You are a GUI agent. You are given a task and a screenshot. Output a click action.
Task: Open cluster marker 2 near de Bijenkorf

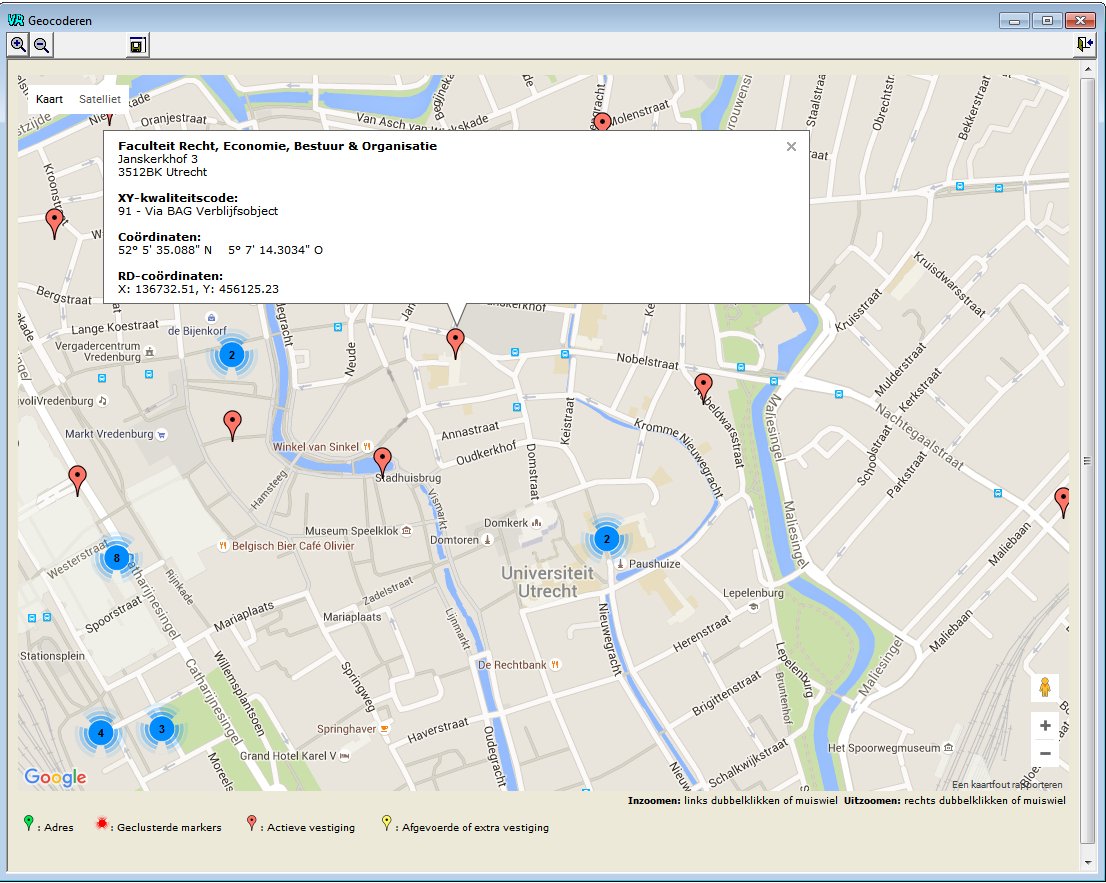[231, 355]
